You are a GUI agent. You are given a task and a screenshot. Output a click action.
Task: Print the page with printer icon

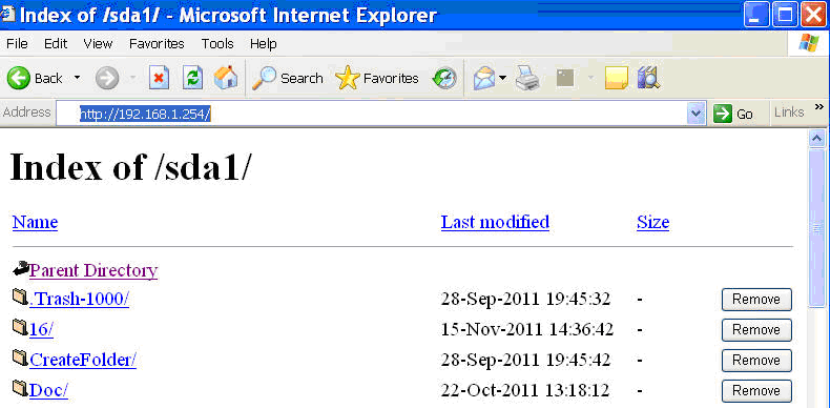[x=528, y=78]
